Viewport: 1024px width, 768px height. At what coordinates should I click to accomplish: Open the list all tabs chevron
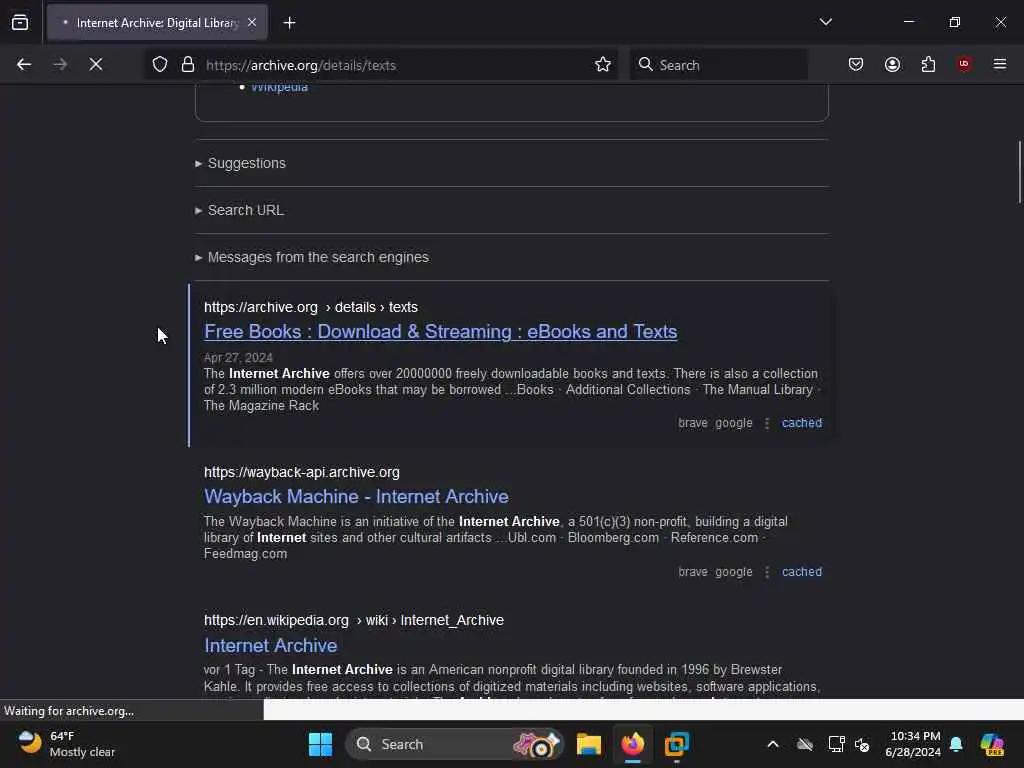point(825,22)
